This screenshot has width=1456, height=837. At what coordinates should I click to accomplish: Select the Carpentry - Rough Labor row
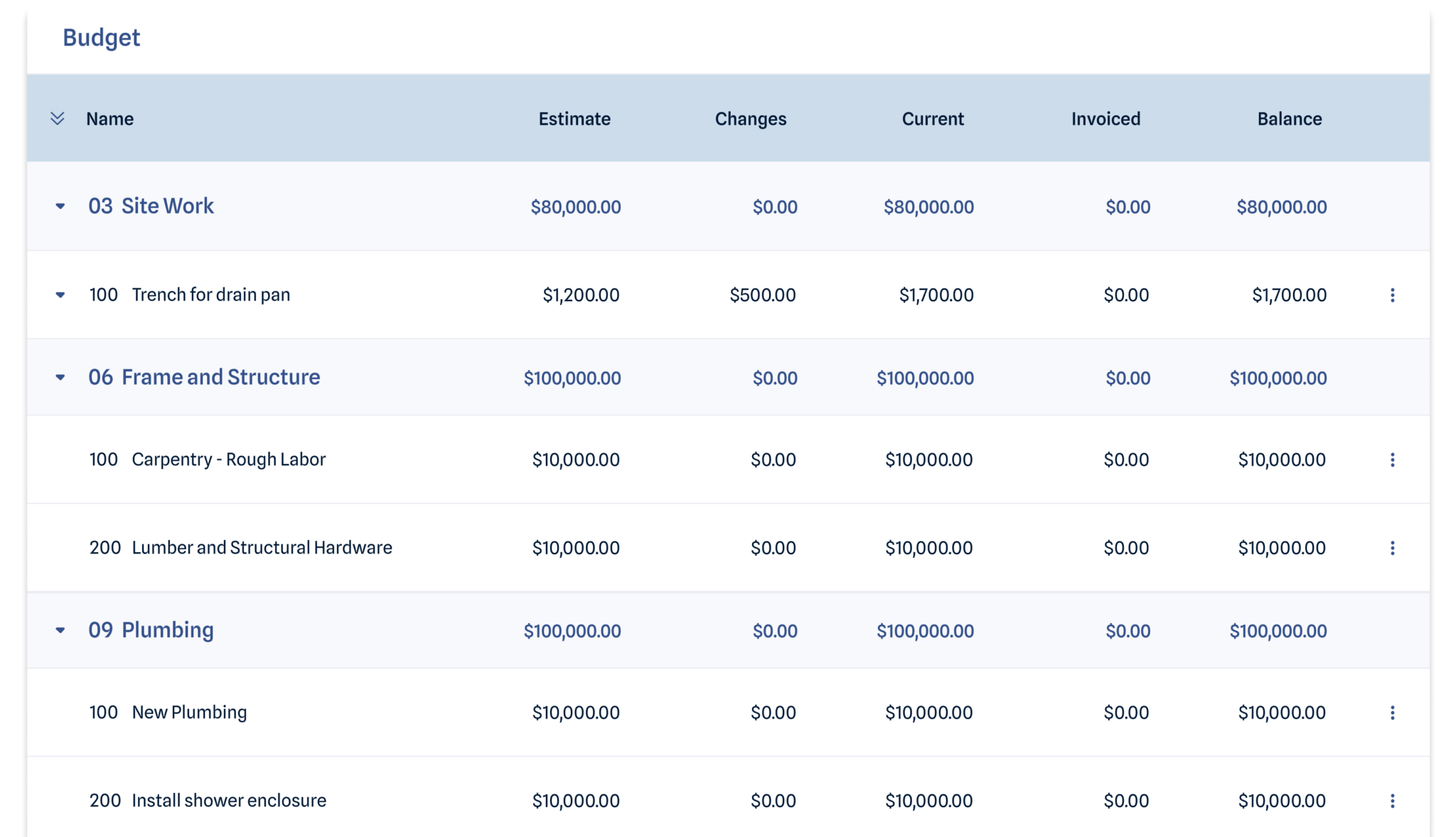coord(227,459)
